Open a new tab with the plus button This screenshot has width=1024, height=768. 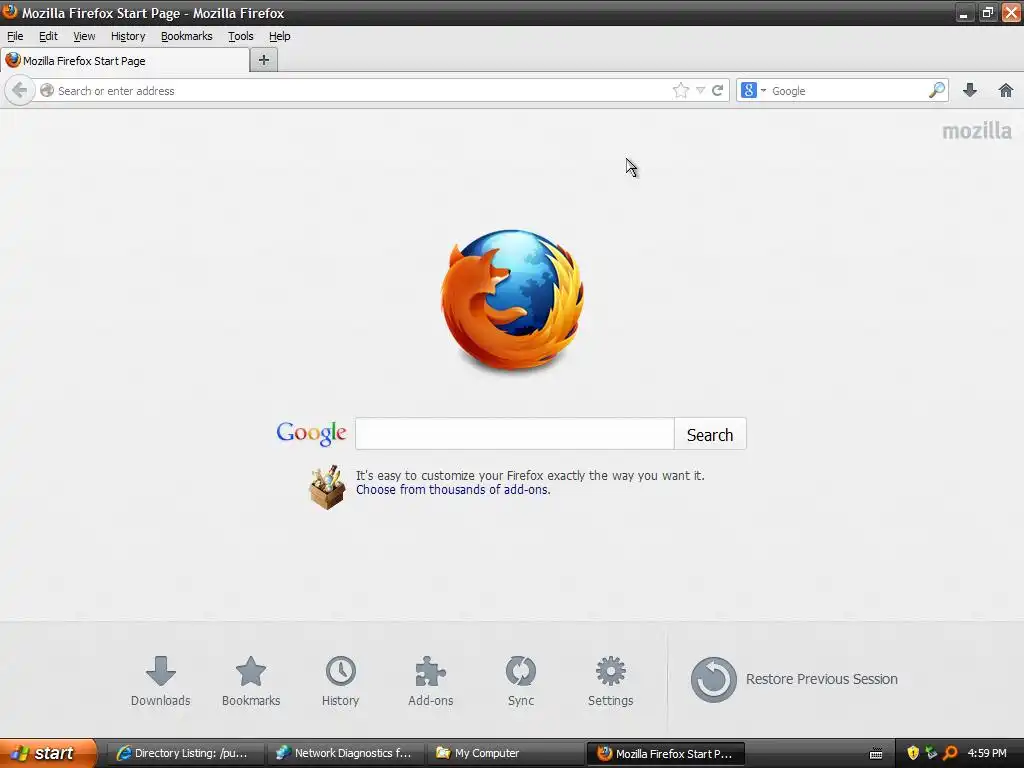[x=264, y=60]
